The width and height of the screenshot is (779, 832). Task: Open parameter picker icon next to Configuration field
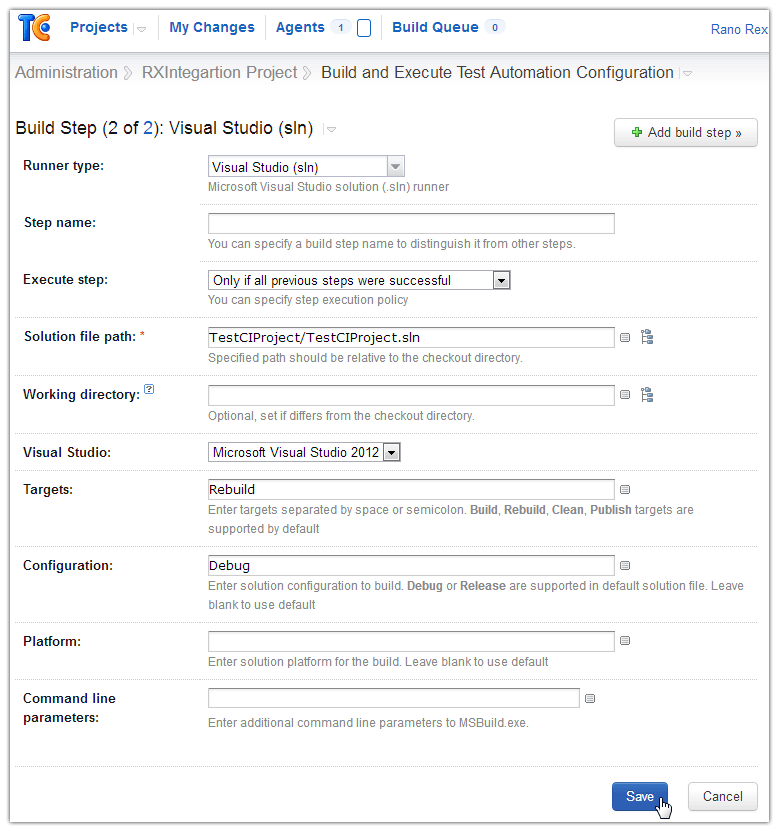pos(625,566)
